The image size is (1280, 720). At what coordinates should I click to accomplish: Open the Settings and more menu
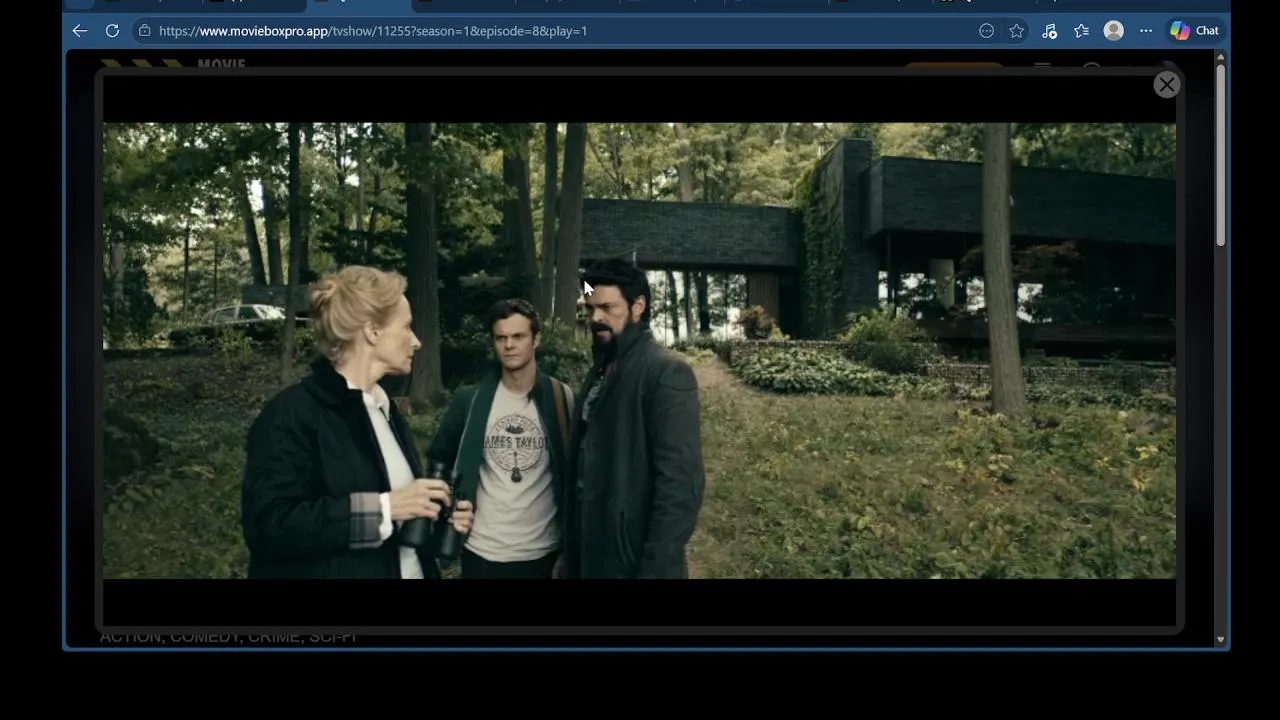click(1145, 31)
